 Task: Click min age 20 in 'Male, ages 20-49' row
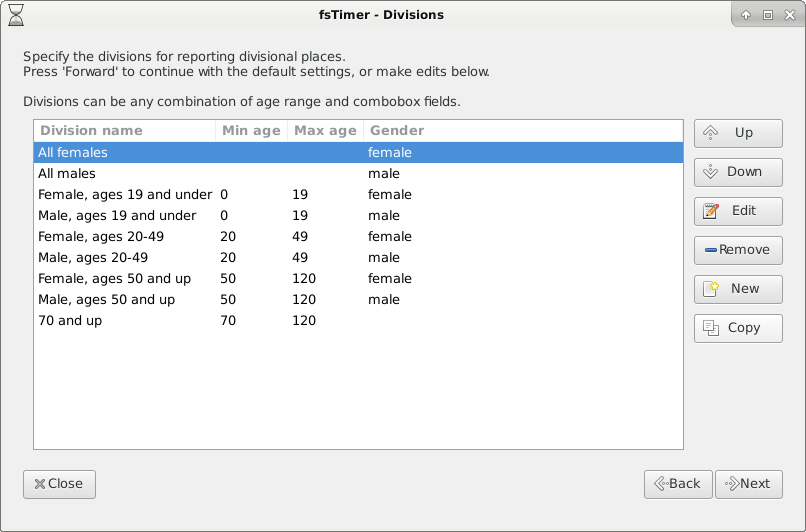coord(228,258)
